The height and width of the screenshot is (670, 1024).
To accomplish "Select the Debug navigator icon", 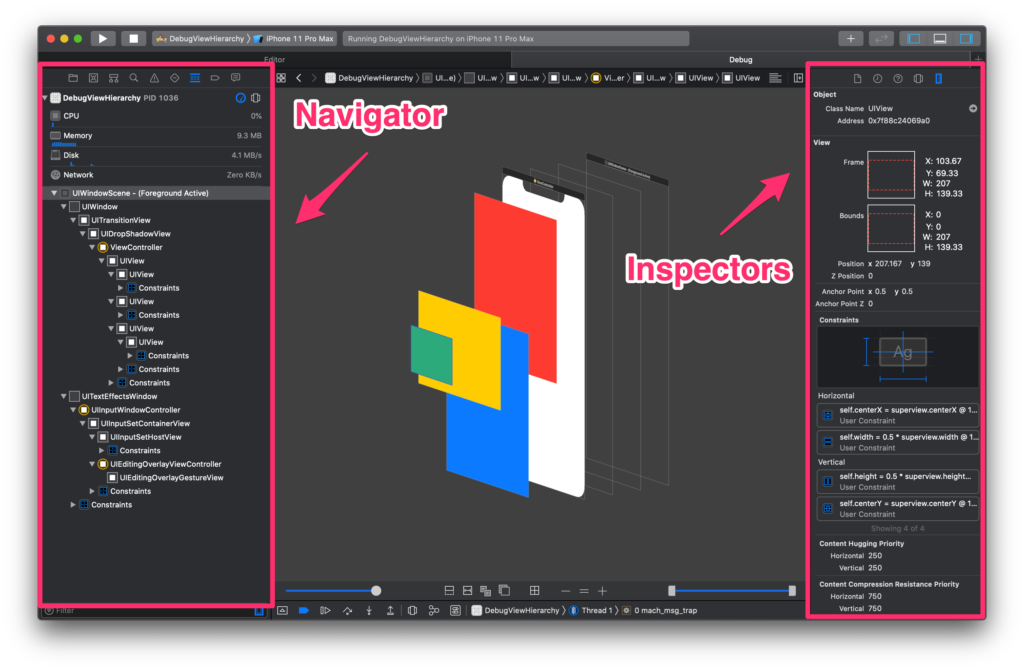I will click(x=195, y=77).
